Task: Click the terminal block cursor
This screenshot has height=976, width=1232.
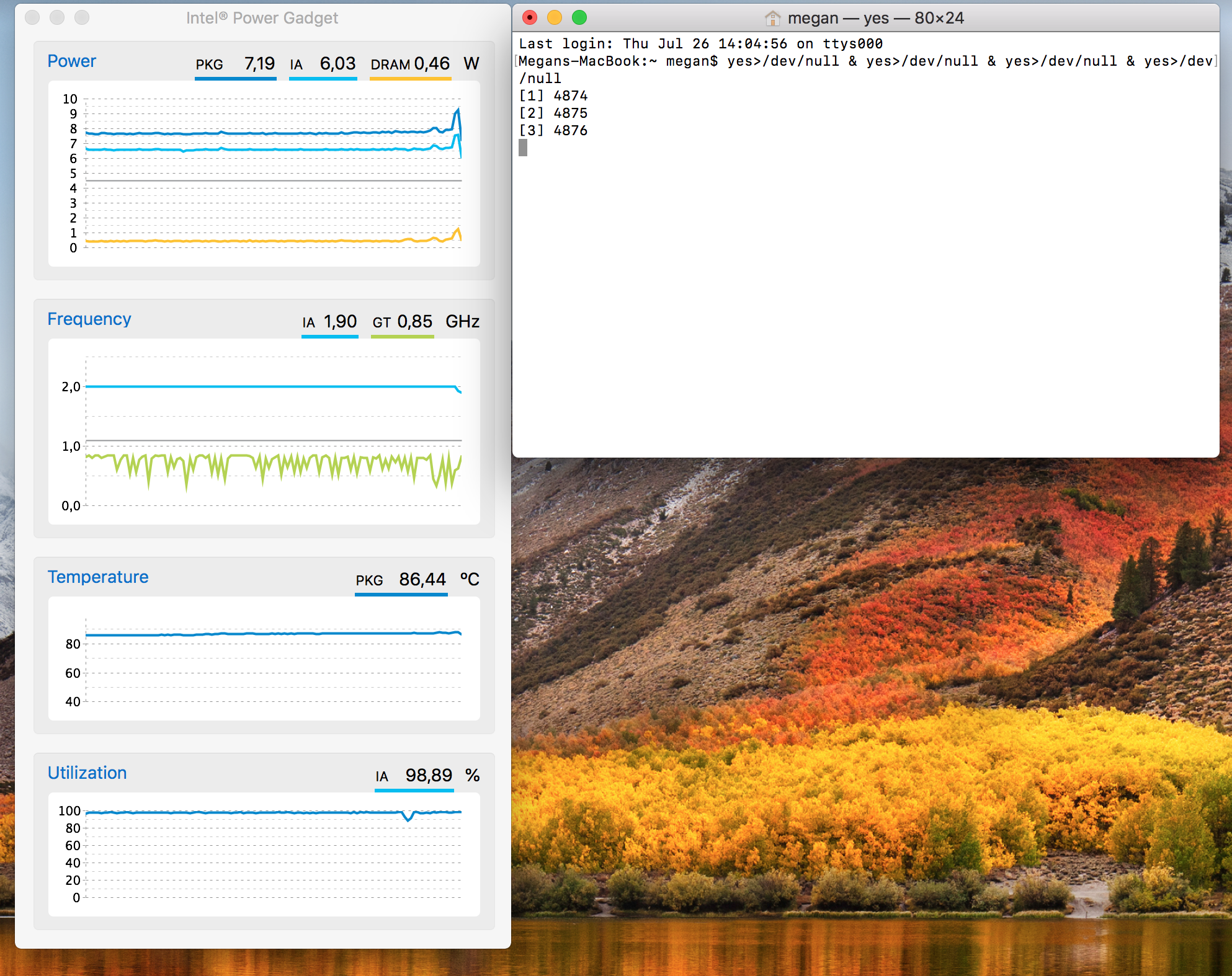Action: point(523,148)
